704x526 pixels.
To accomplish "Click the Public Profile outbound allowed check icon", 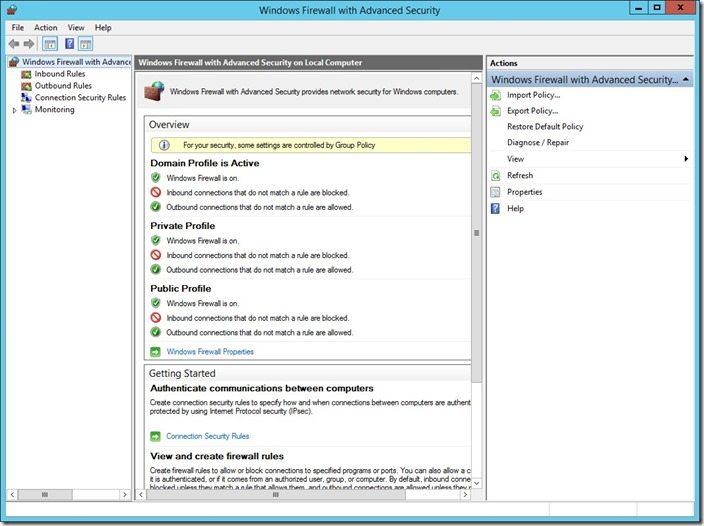I will 156,332.
